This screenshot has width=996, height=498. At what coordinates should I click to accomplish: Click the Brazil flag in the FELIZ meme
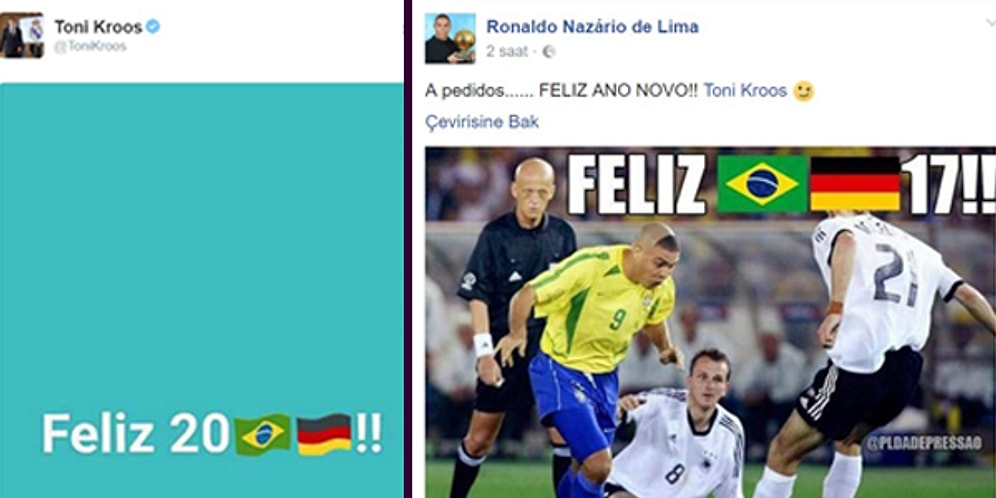pyautogui.click(x=762, y=184)
